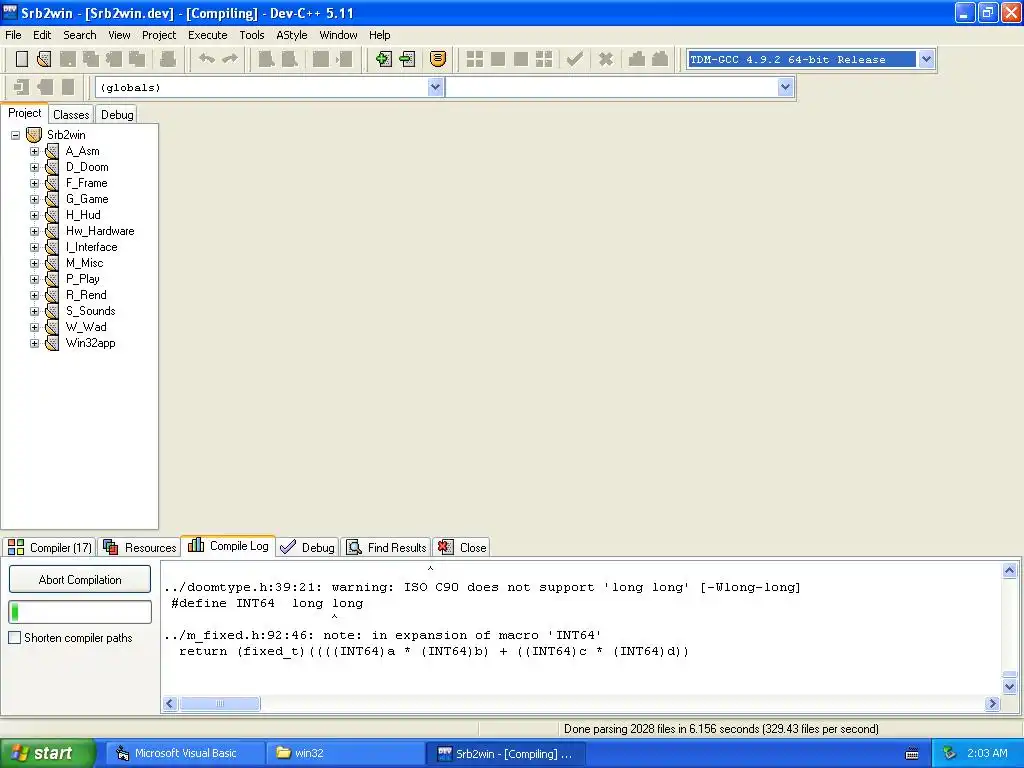Click the 'm_fixed.h:92:46: note' log line
The image size is (1024, 768).
point(383,635)
